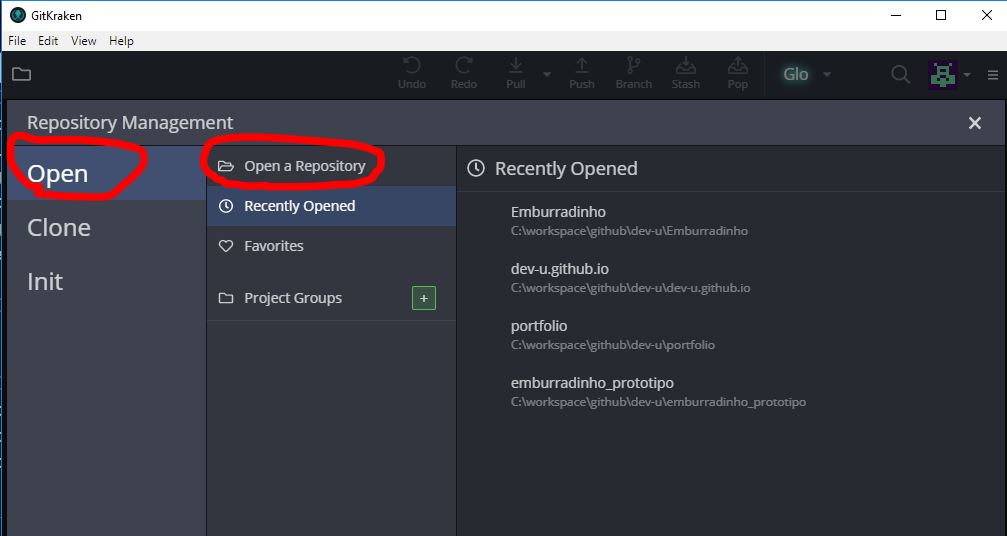Open the Emburradinho recent repository

558,212
